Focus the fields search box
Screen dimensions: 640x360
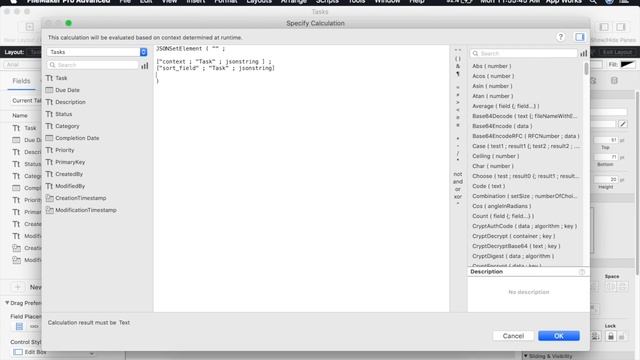93,65
